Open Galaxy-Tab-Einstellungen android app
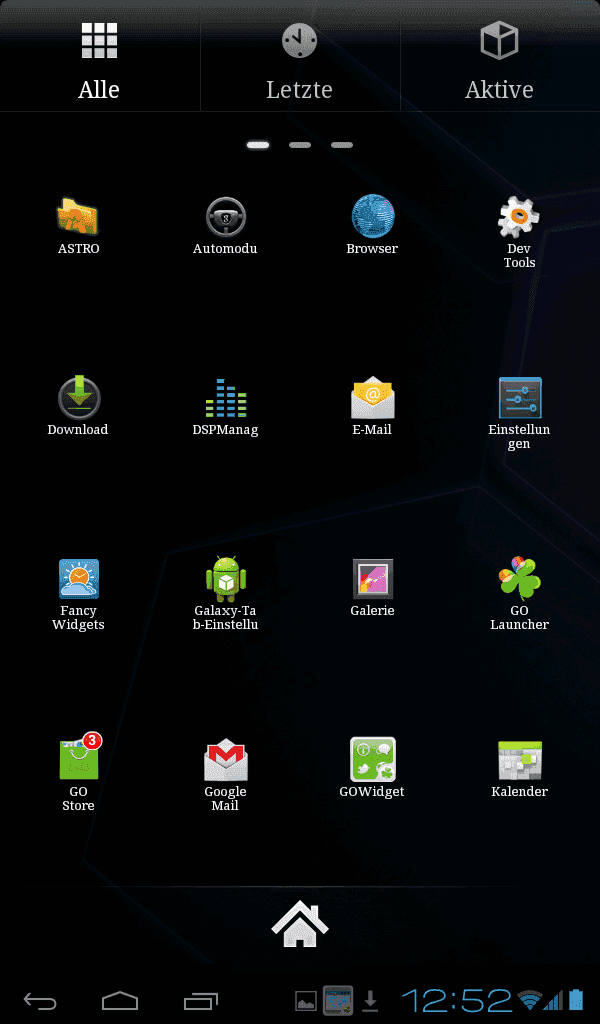 click(x=225, y=579)
